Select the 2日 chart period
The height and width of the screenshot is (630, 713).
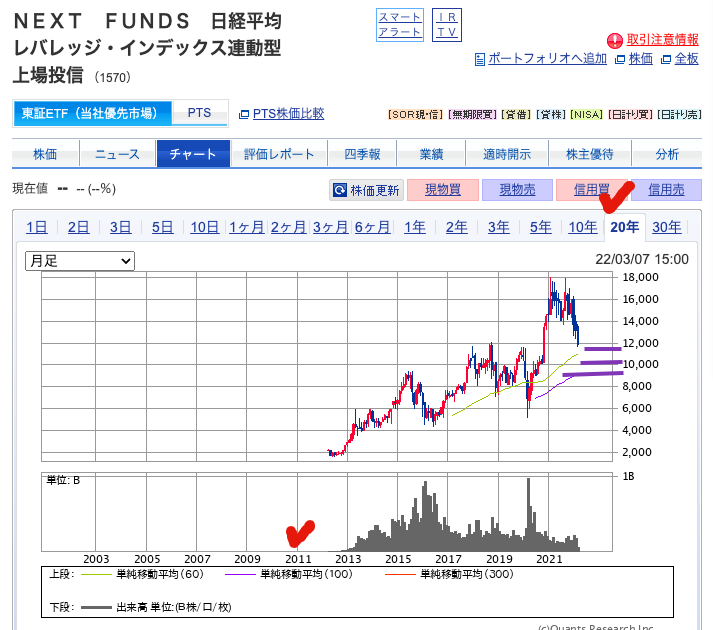78,227
